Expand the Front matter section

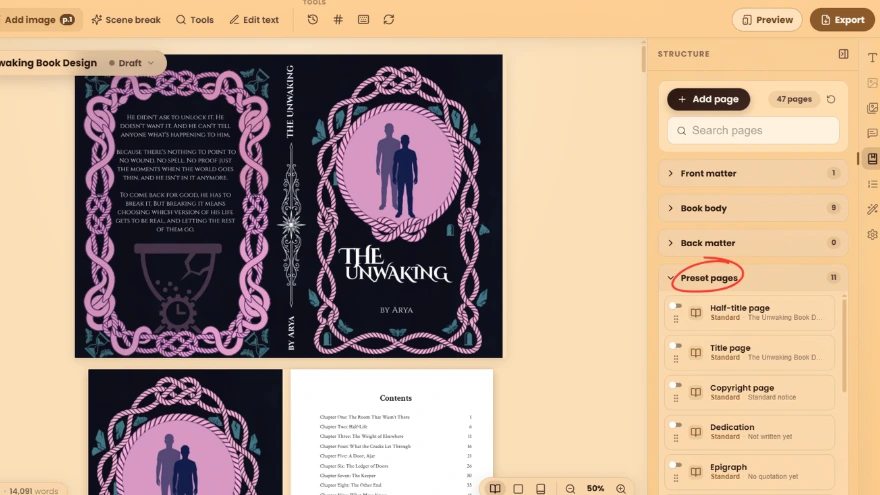[753, 173]
